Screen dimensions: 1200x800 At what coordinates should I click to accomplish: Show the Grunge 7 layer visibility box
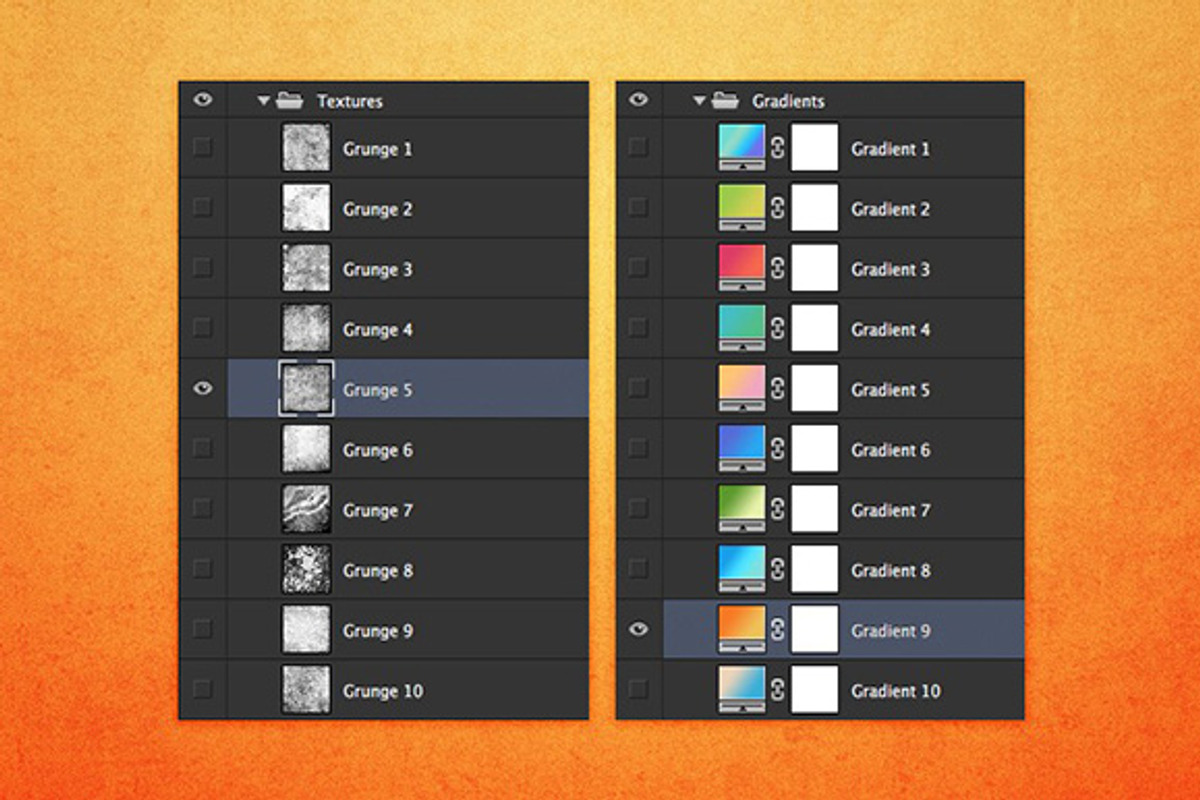pos(203,509)
